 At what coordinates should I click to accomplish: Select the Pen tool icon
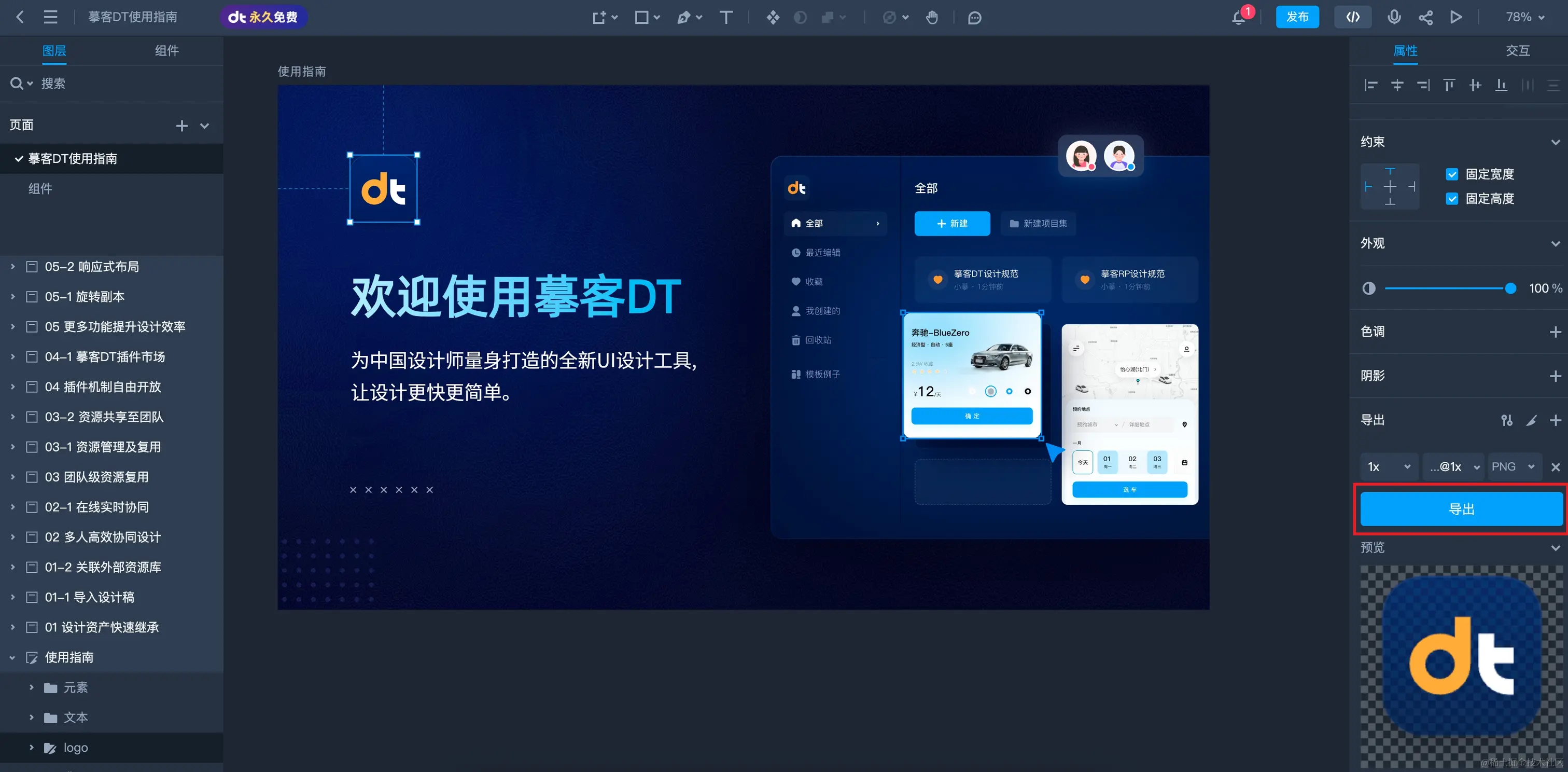pyautogui.click(x=683, y=17)
